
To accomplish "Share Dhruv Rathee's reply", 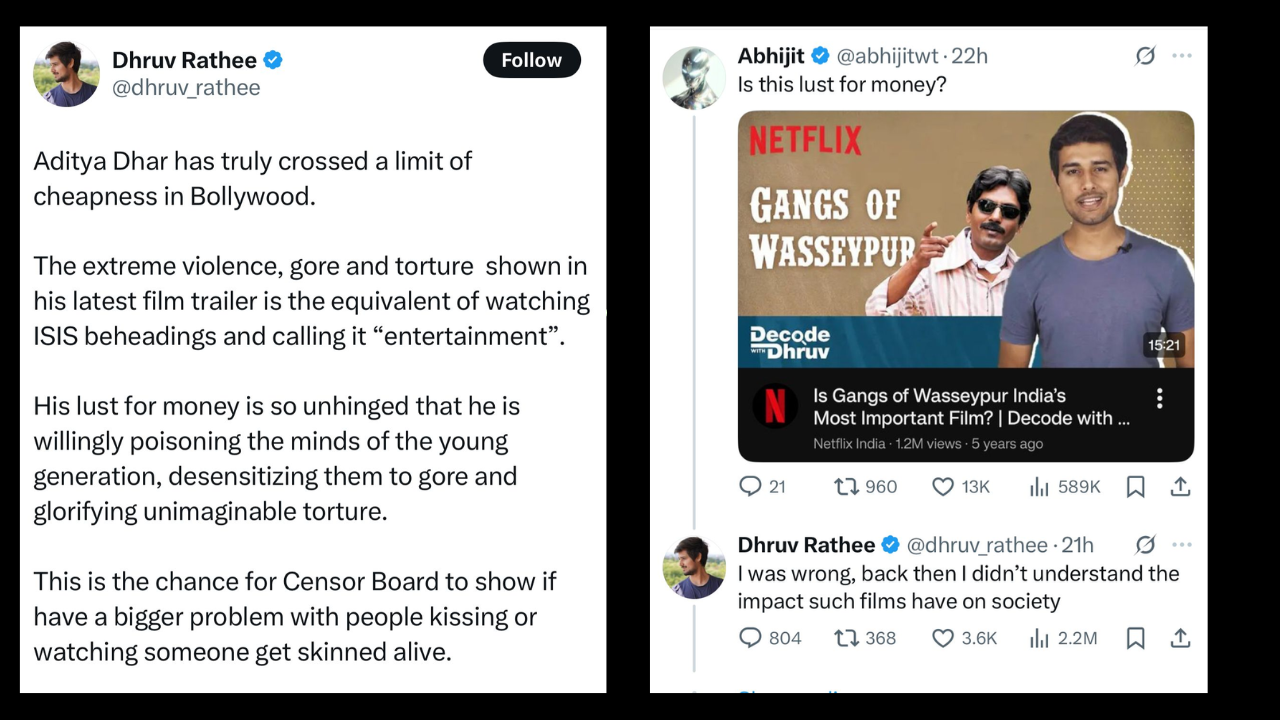I will click(1180, 637).
